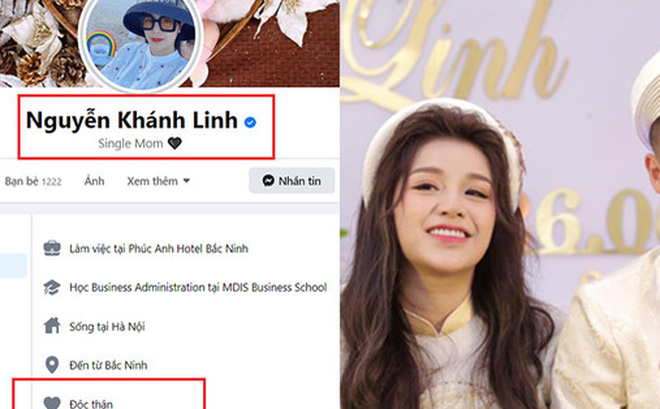Open the circular profile picture
Image resolution: width=660 pixels, height=409 pixels.
[141, 44]
